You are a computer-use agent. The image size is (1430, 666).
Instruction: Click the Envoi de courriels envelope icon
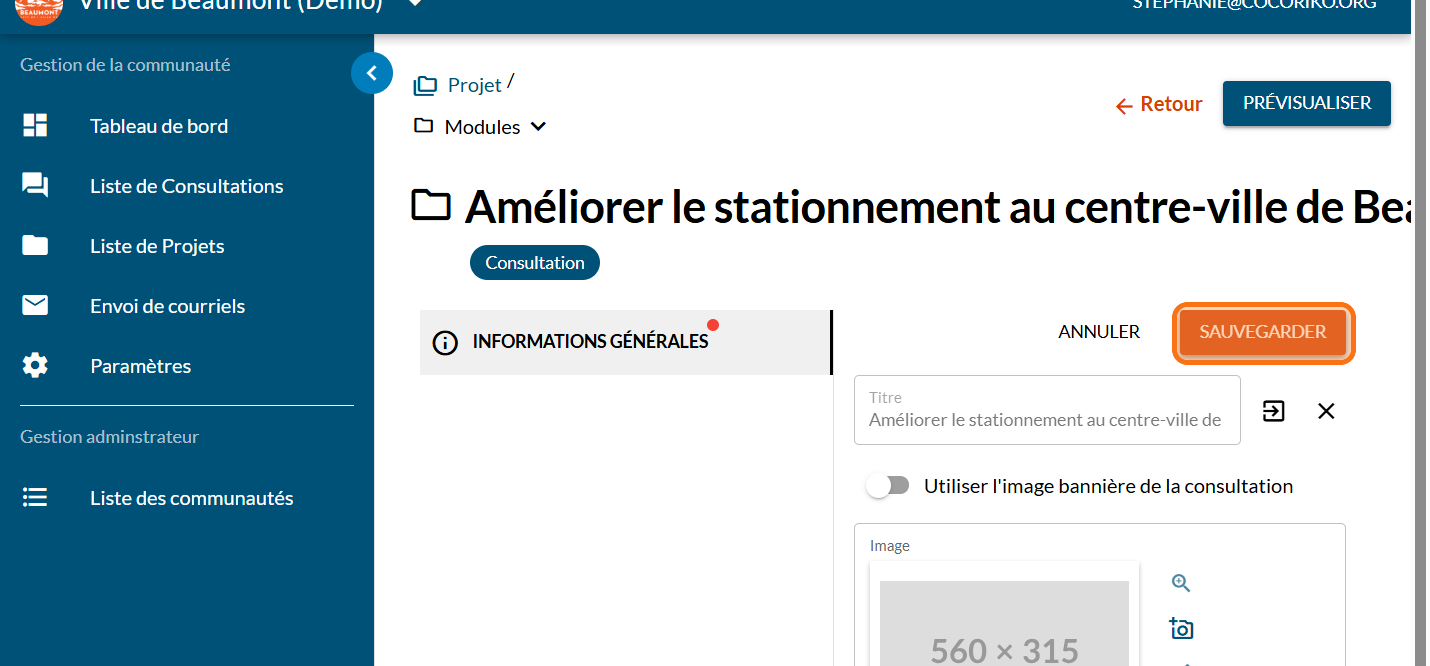35,306
